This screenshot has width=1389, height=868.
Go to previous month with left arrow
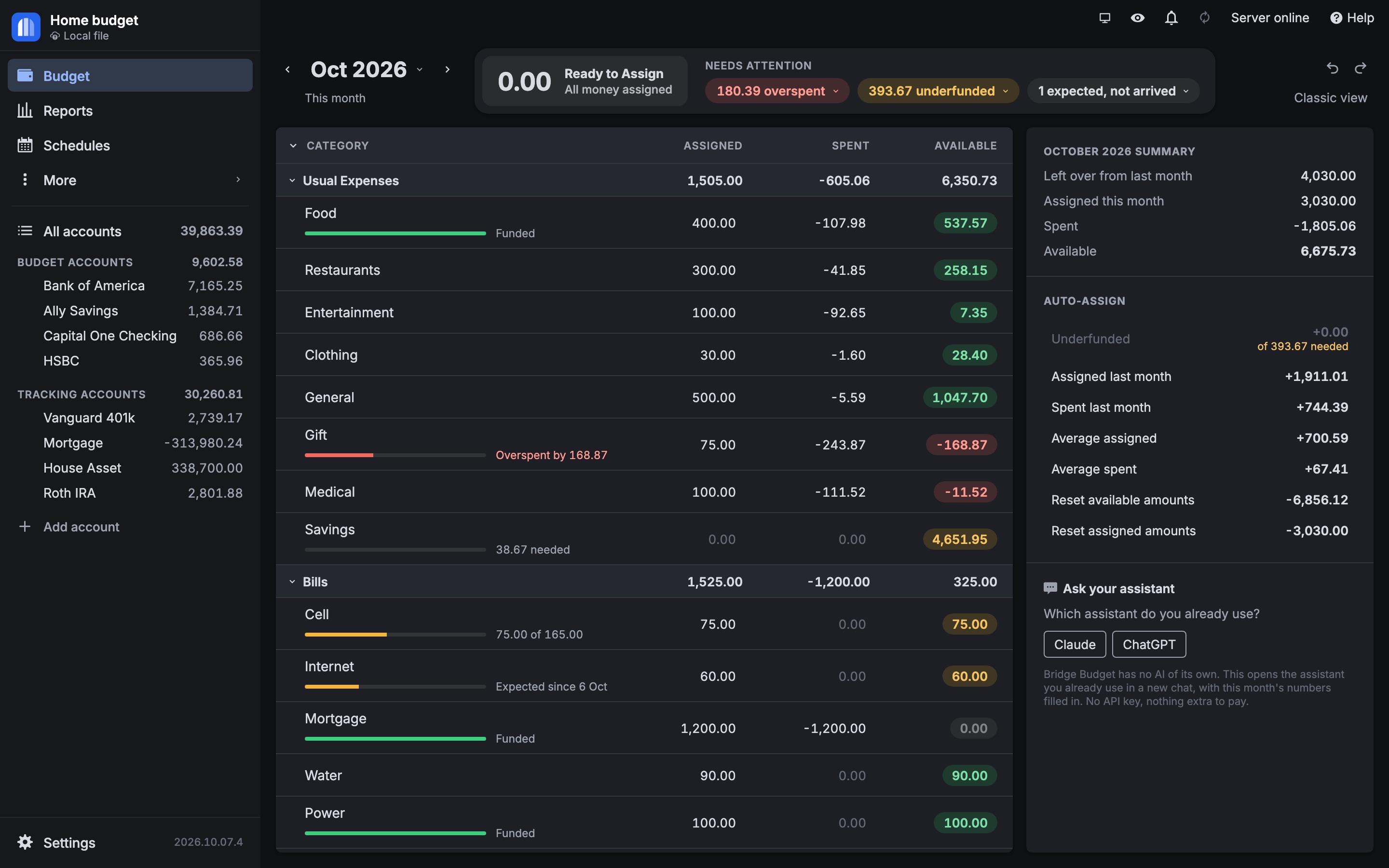pos(287,69)
